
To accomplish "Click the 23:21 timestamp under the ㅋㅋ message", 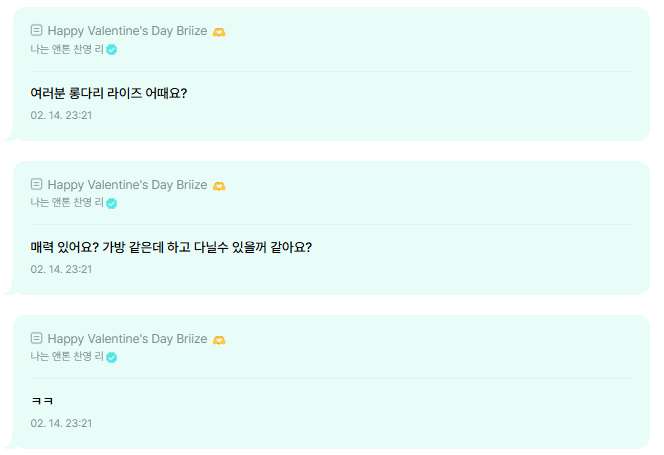I will (x=61, y=423).
